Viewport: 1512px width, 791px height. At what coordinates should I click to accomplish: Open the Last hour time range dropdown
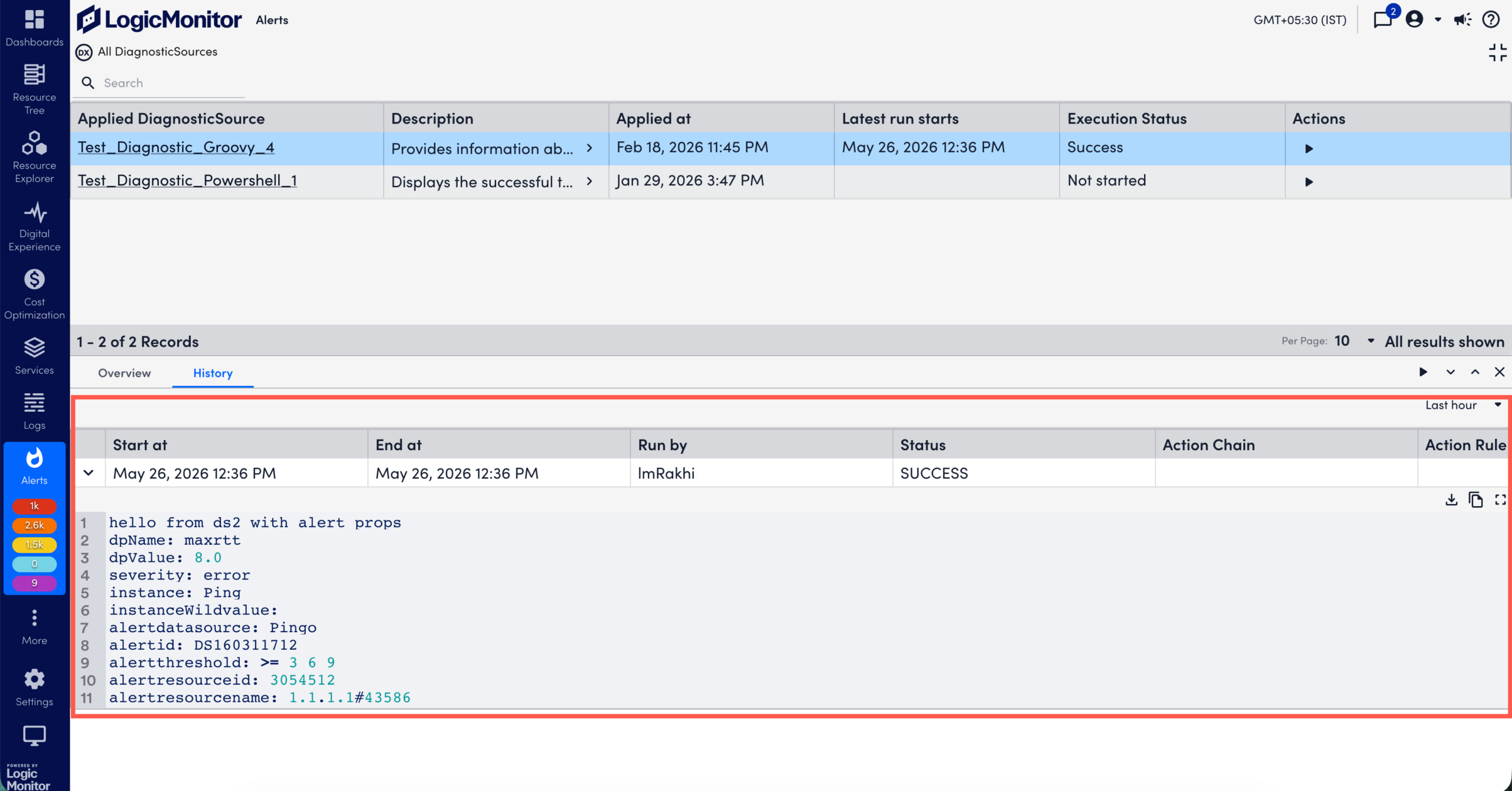(x=1462, y=405)
